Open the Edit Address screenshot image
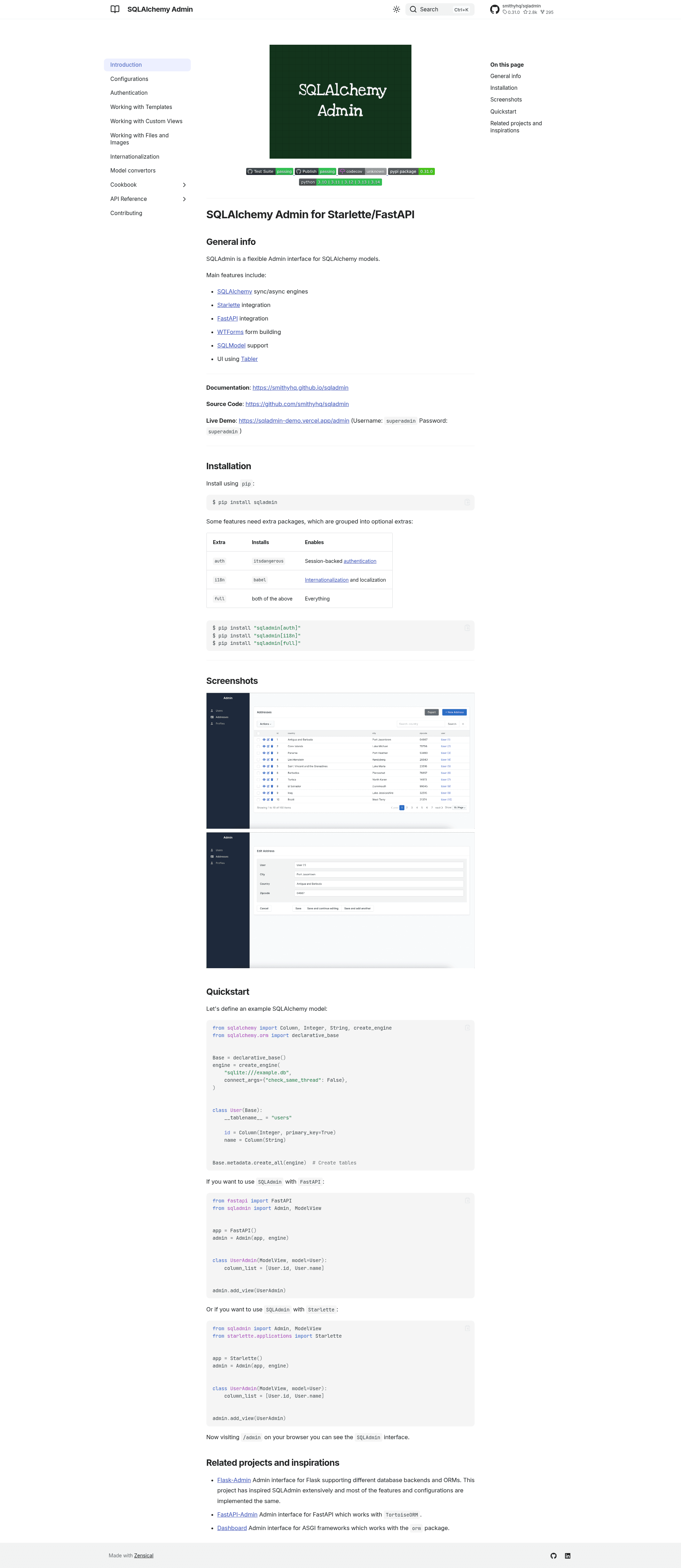The height and width of the screenshot is (1568, 681). point(340,900)
